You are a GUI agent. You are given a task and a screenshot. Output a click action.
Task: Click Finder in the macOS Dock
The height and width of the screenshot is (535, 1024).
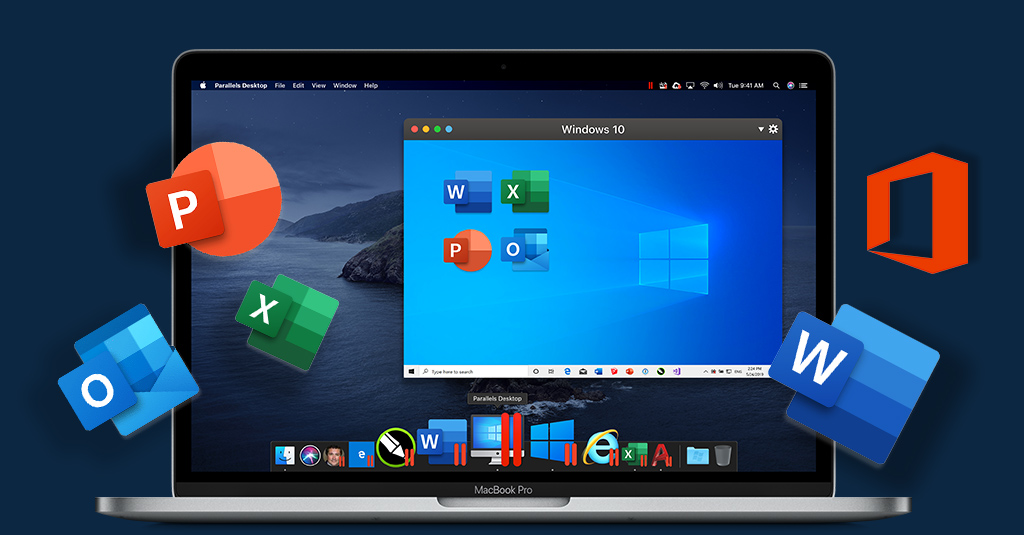coord(285,455)
